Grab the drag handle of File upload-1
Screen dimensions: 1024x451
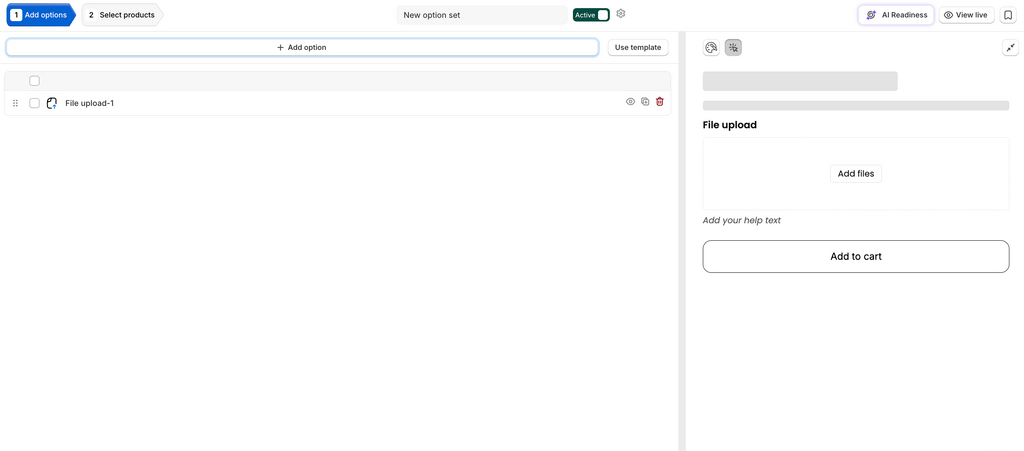coord(16,103)
